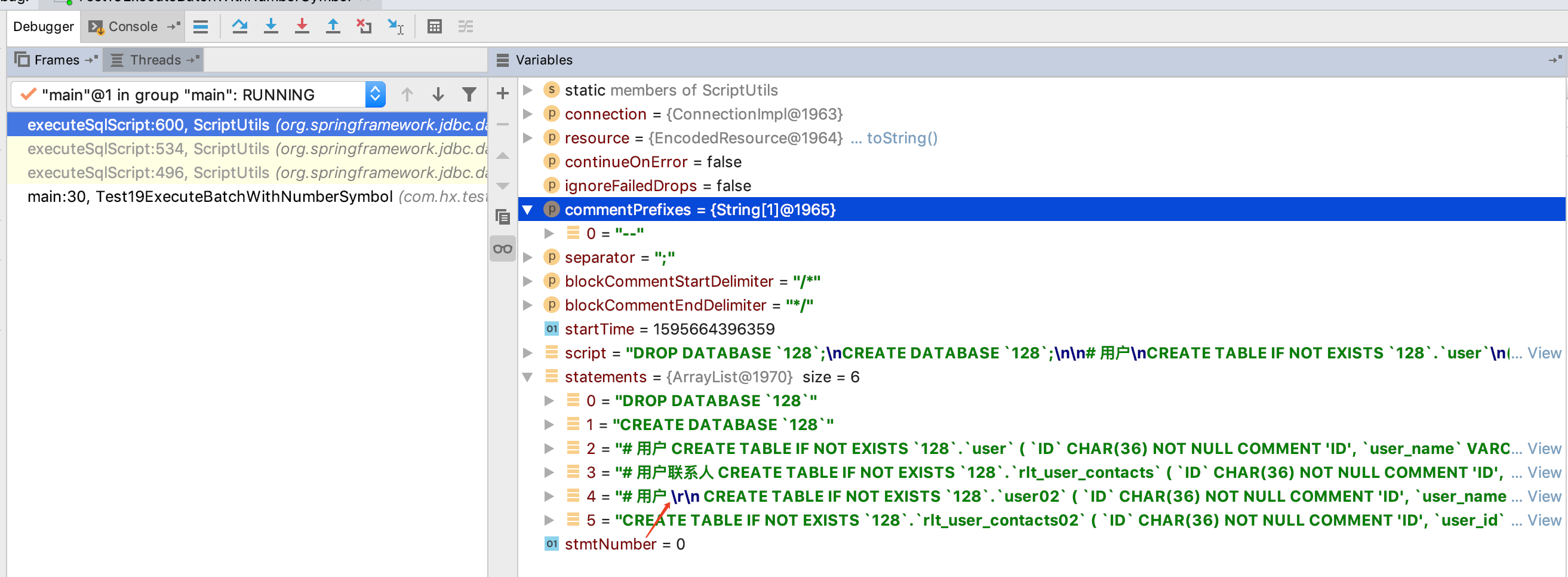Viewport: 1568px width, 577px height.
Task: Select frame executeSqlScript:496
Action: 247,172
